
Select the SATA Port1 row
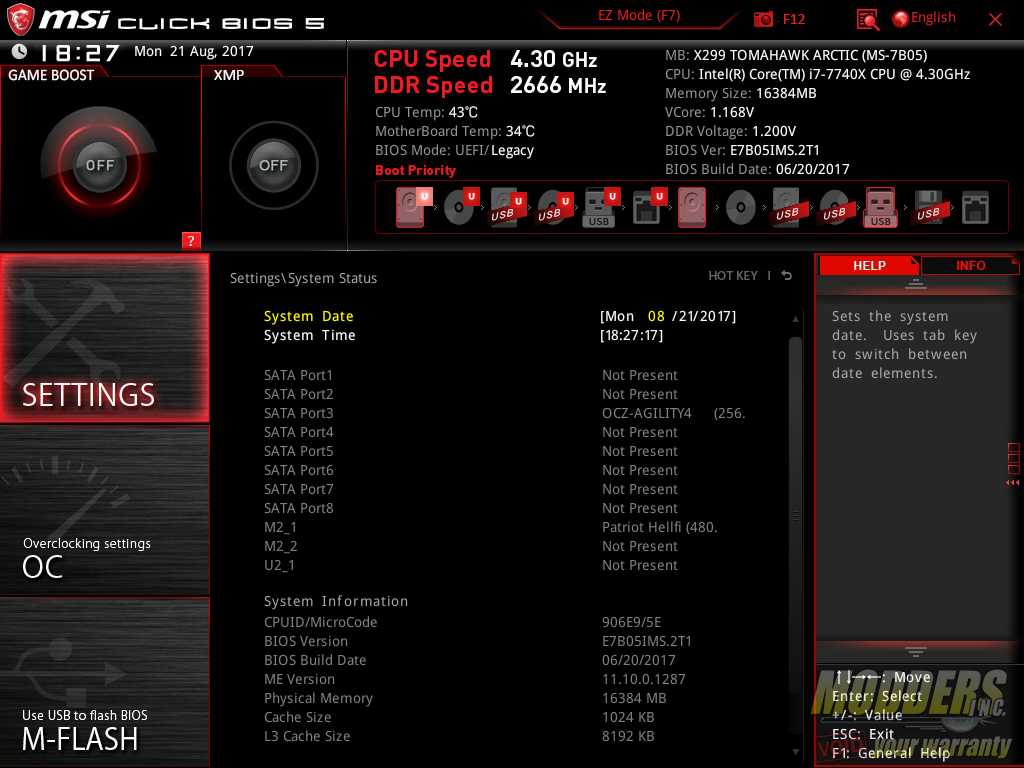503,375
